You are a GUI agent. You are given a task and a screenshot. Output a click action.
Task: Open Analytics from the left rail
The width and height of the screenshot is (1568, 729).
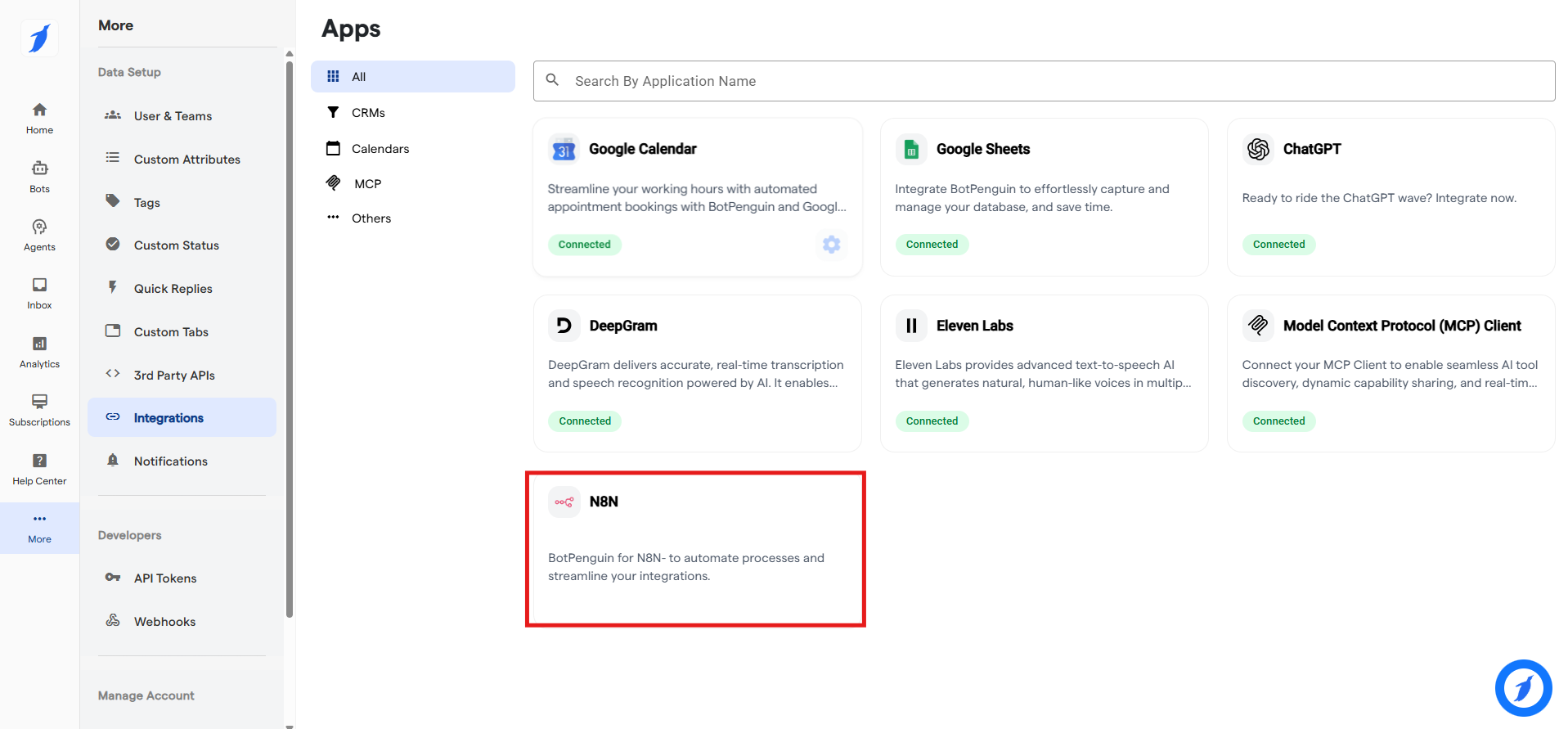pos(39,352)
